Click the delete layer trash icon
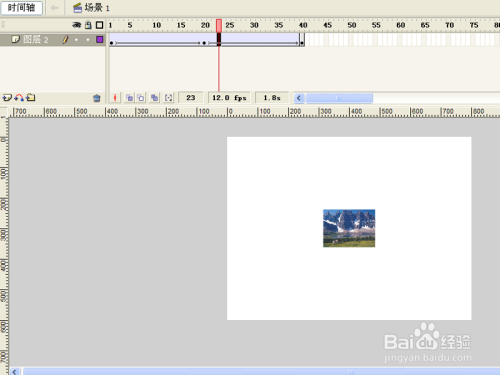Viewport: 500px width, 375px height. click(x=97, y=98)
